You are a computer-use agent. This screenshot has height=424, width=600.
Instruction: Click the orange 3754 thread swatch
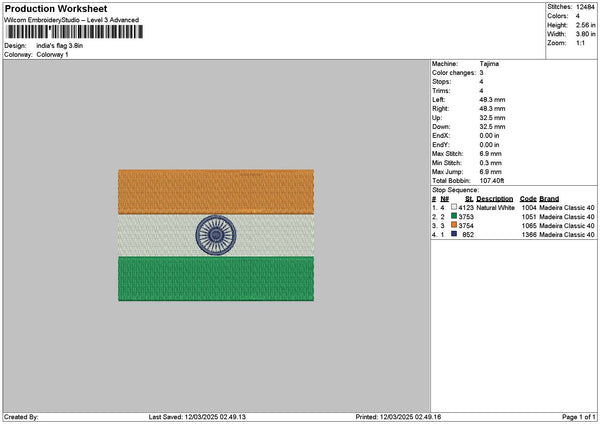click(x=453, y=226)
